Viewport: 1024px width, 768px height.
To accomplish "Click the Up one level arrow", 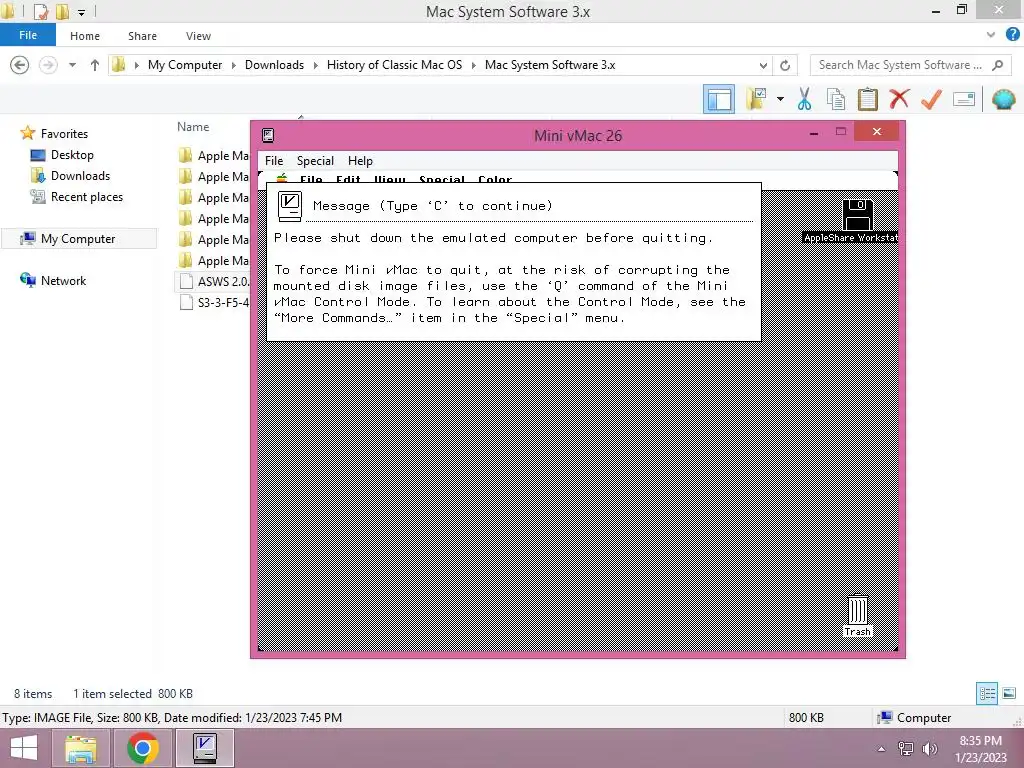I will [x=95, y=65].
